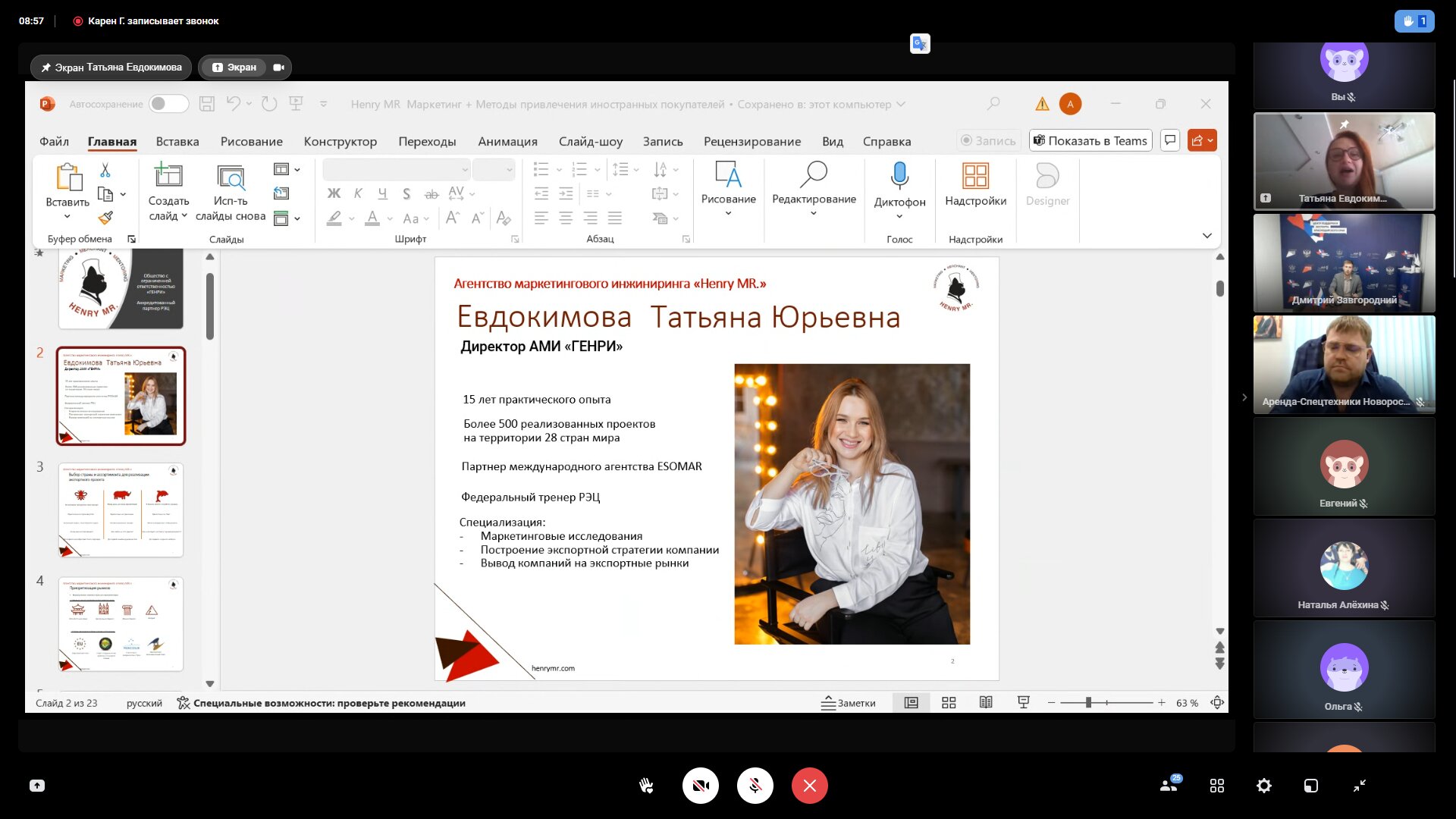Click the Cut scissors icon
Image resolution: width=1456 pixels, height=819 pixels.
105,170
